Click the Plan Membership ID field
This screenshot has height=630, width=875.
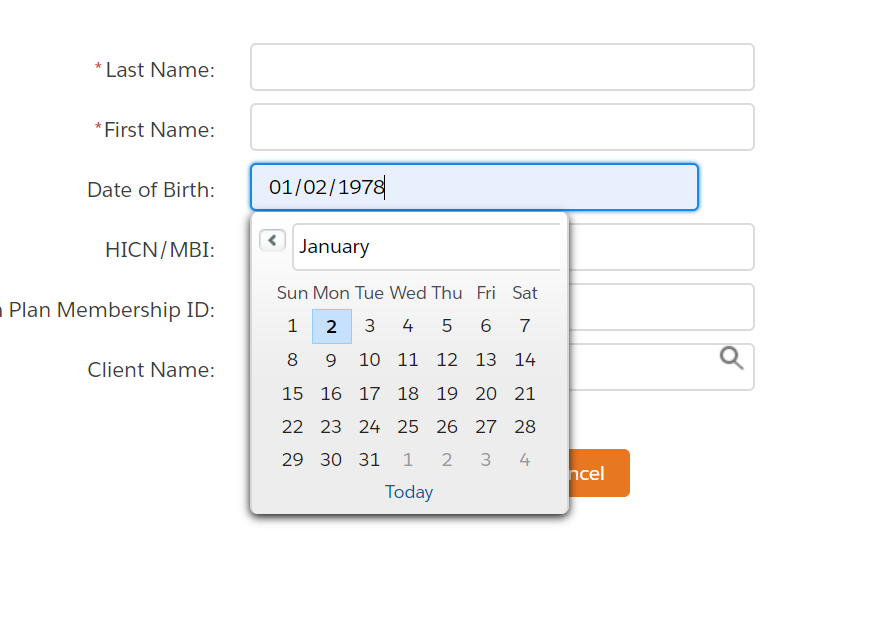coord(660,307)
